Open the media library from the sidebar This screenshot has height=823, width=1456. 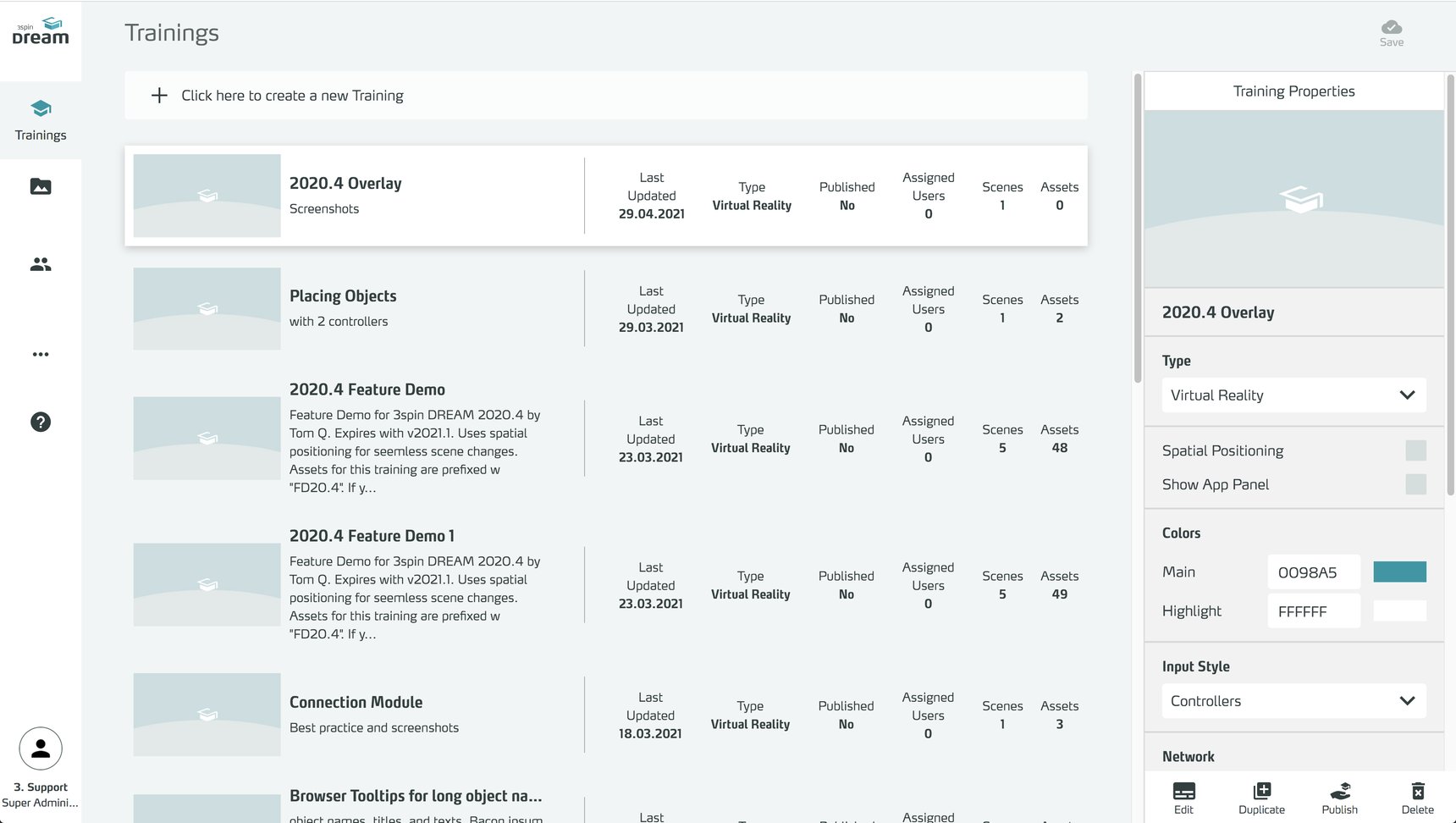[40, 187]
